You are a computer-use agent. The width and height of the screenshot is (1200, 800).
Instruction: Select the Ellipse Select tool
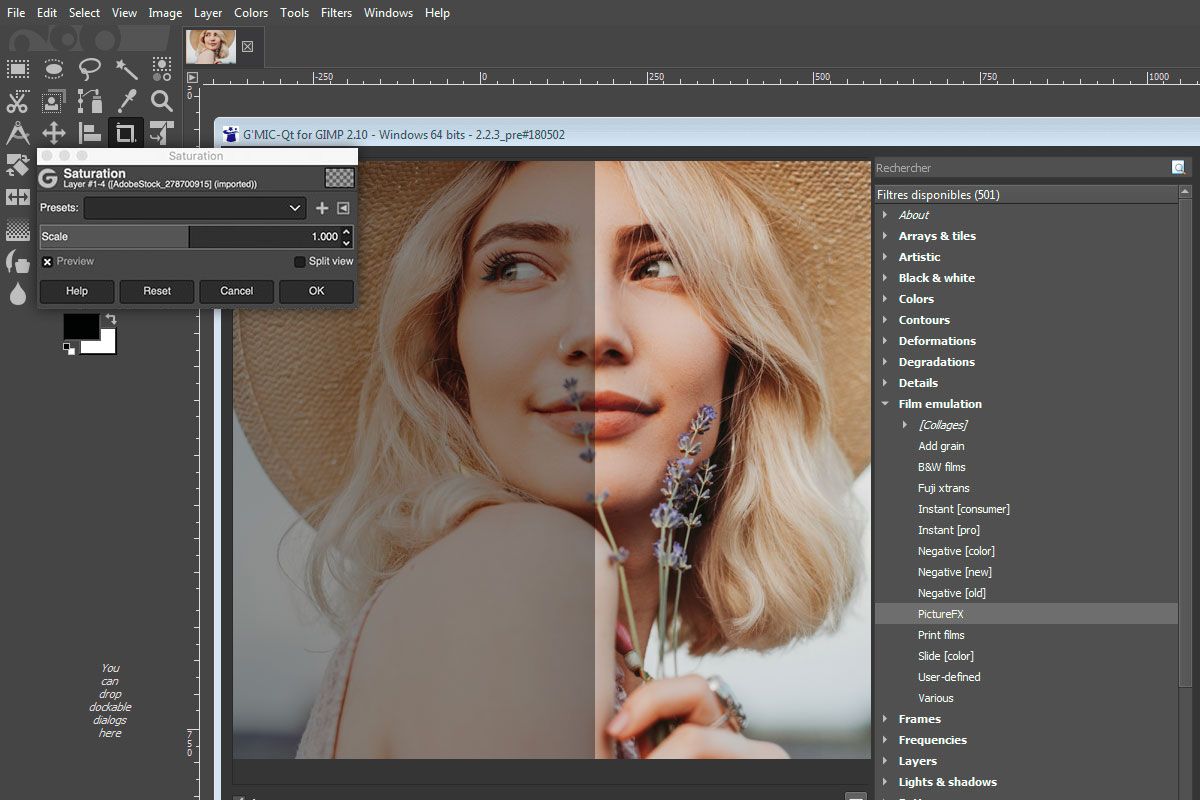coord(53,68)
